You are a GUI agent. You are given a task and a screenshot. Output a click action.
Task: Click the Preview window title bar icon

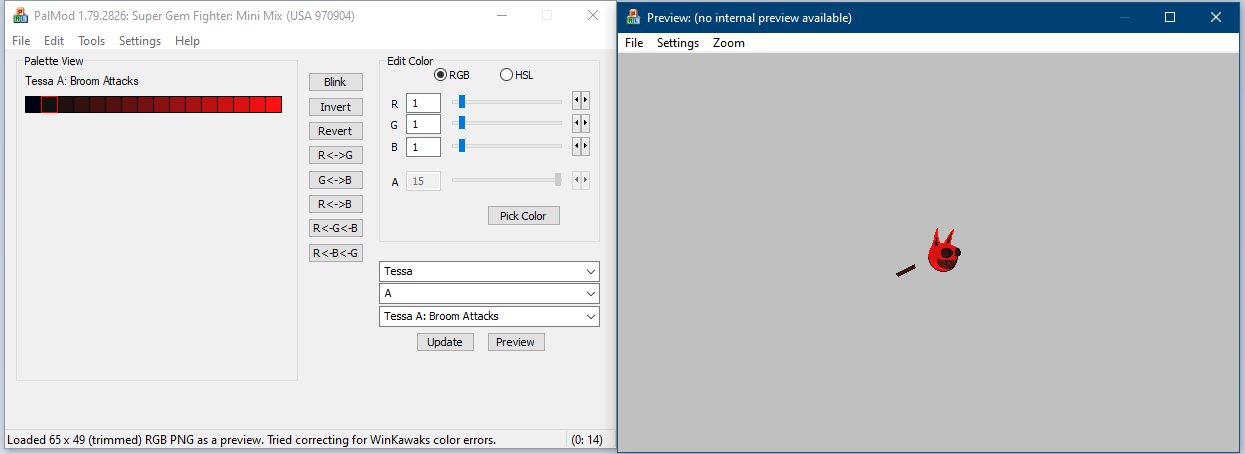point(633,17)
